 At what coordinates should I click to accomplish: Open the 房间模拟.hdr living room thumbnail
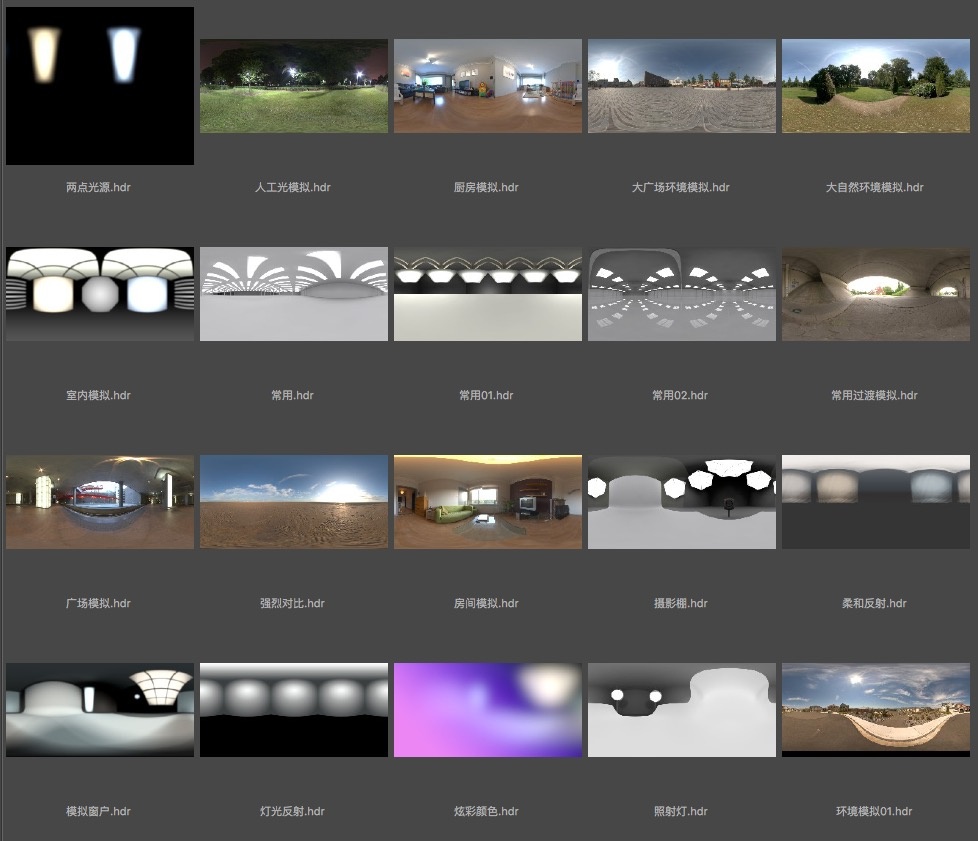coord(488,502)
